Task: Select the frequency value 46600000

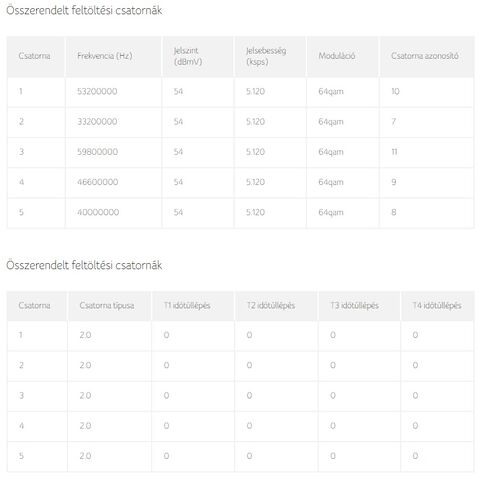Action: click(x=97, y=182)
